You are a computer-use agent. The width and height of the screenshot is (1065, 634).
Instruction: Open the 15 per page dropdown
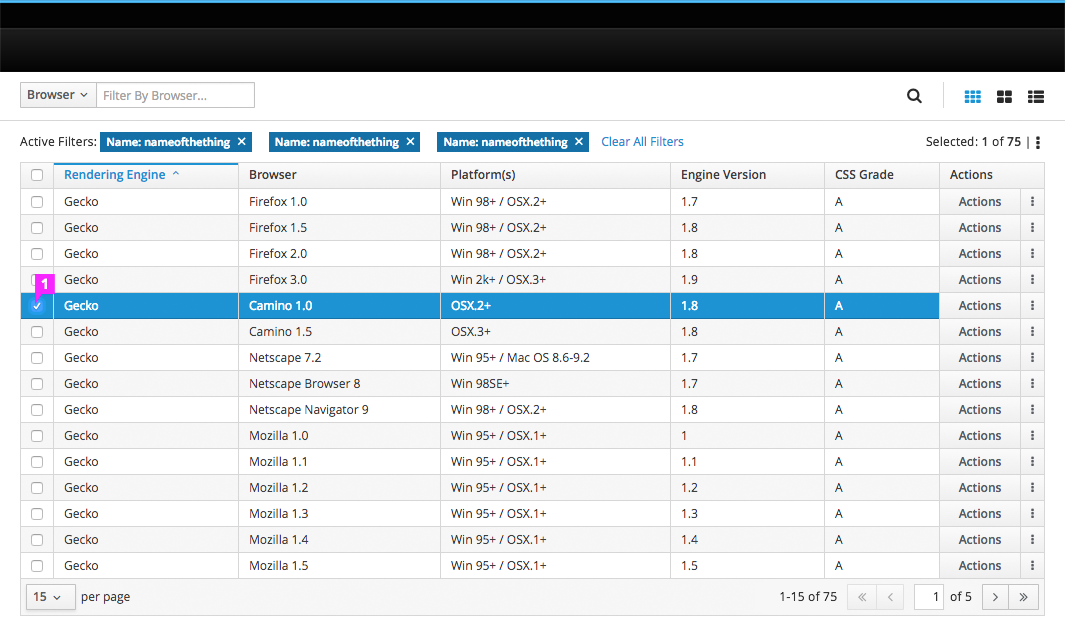(x=50, y=597)
